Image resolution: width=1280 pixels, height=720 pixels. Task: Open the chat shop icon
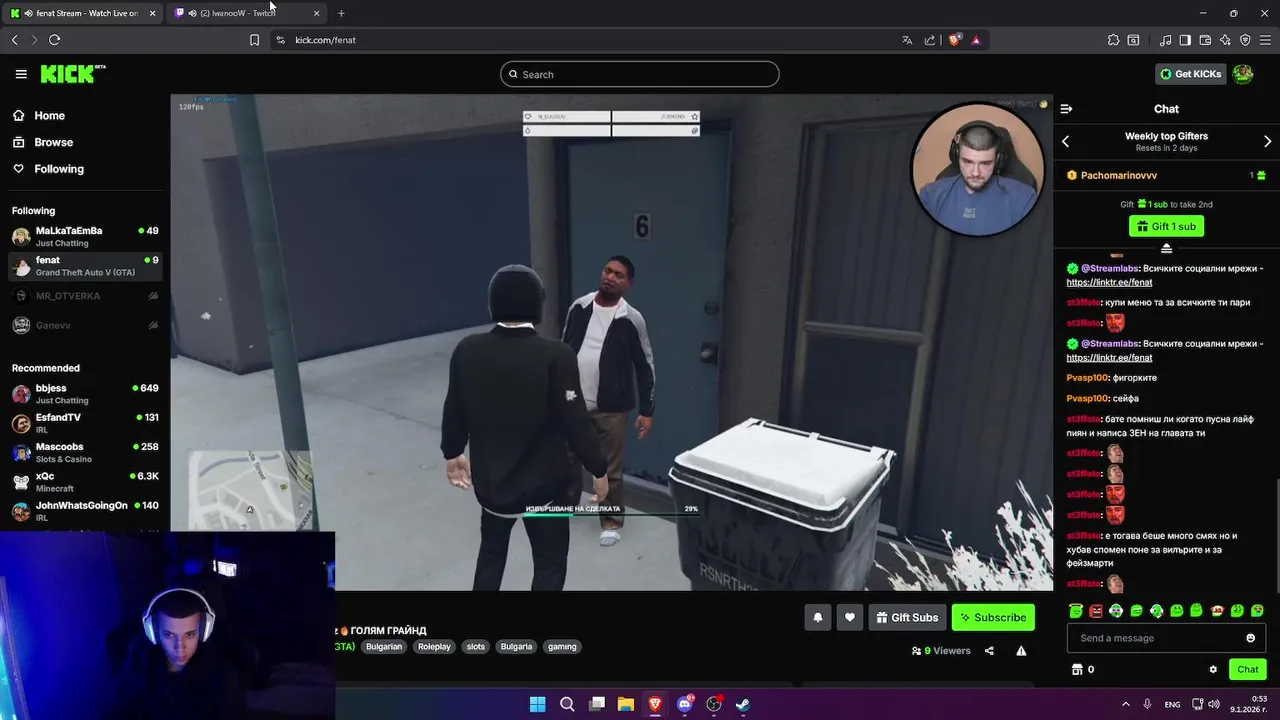pyautogui.click(x=1077, y=670)
